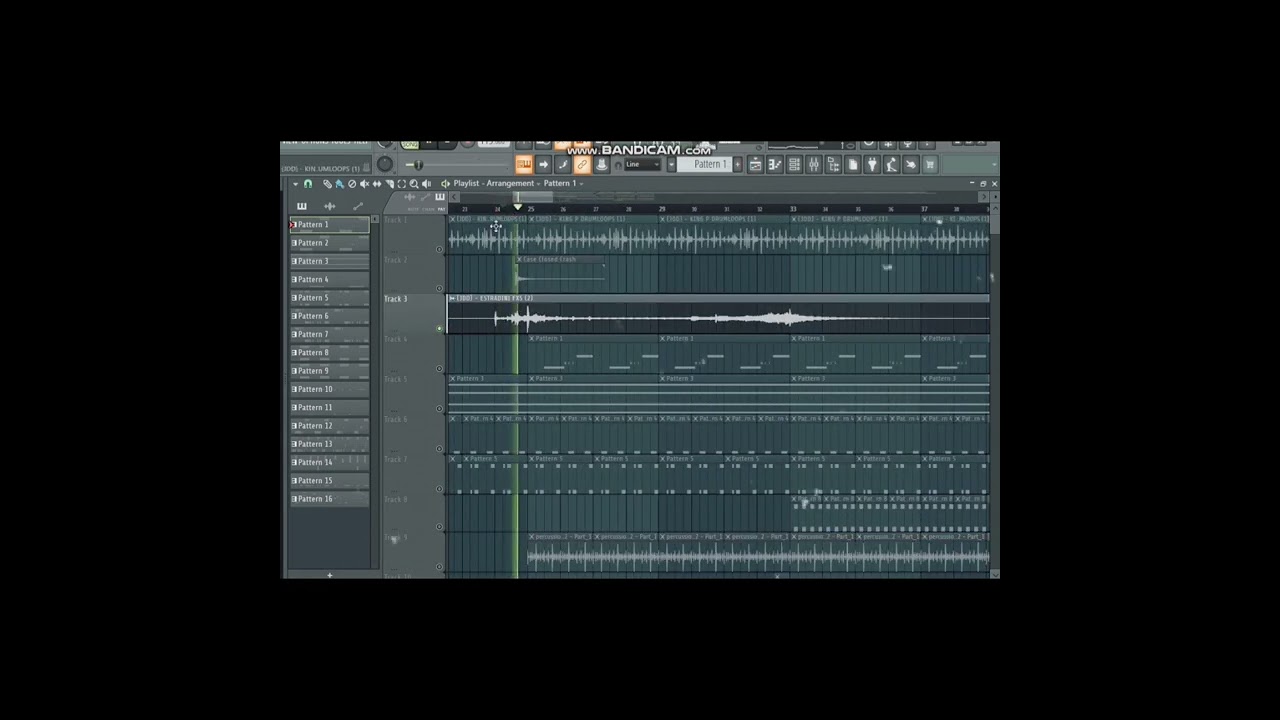The image size is (1280, 720).
Task: Select Pattern 2 in the picker
Action: (330, 243)
